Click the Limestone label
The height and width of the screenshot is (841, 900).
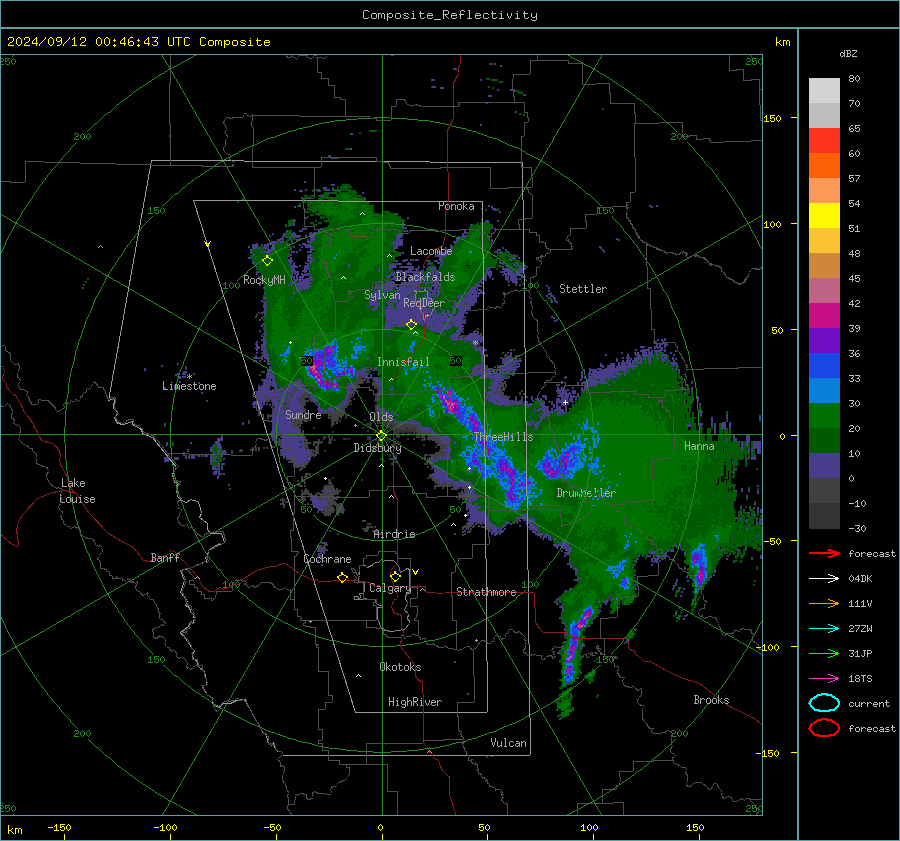tap(189, 386)
